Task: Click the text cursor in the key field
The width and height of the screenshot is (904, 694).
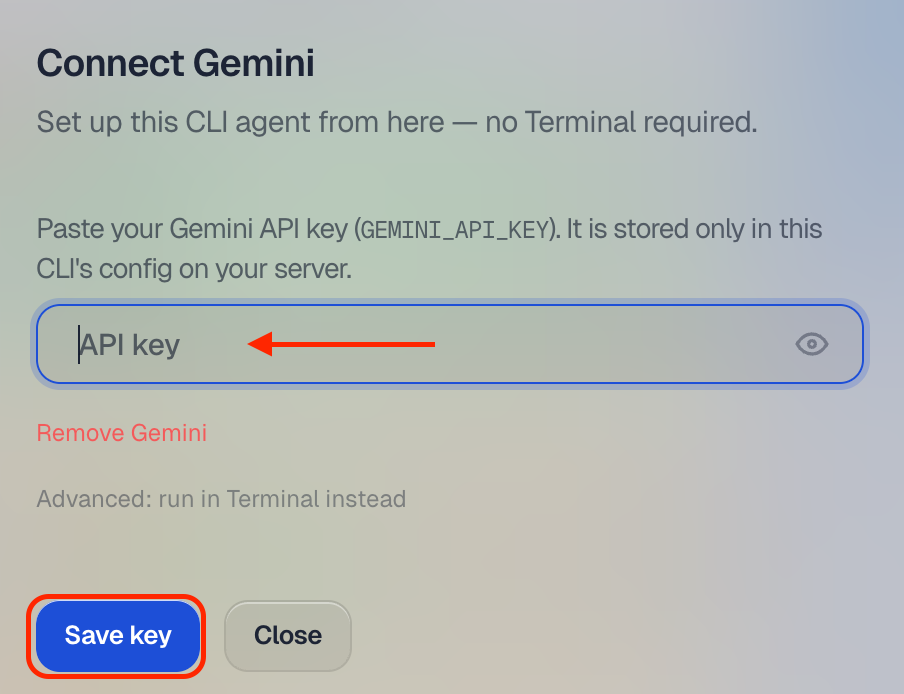Action: pyautogui.click(x=79, y=345)
